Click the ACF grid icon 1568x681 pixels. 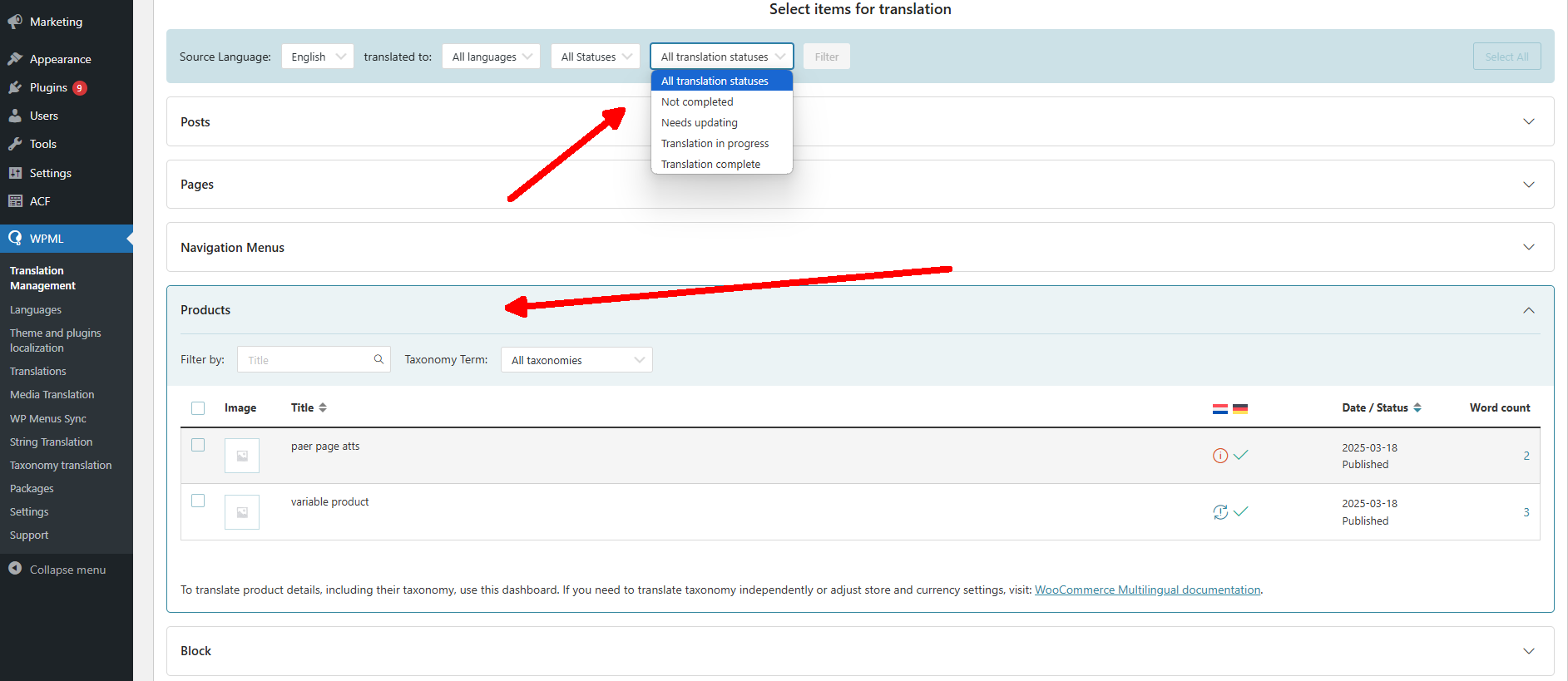pos(15,201)
